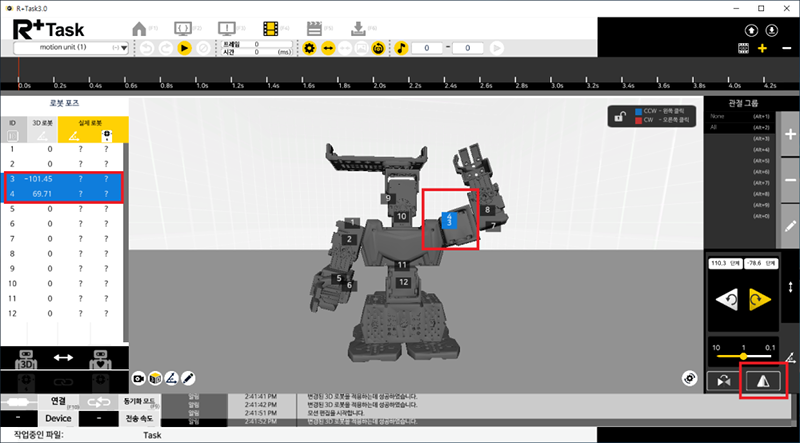Viewport: 800px width, 443px height.
Task: Click the clapperboard icon in top navigation
Action: coord(315,27)
